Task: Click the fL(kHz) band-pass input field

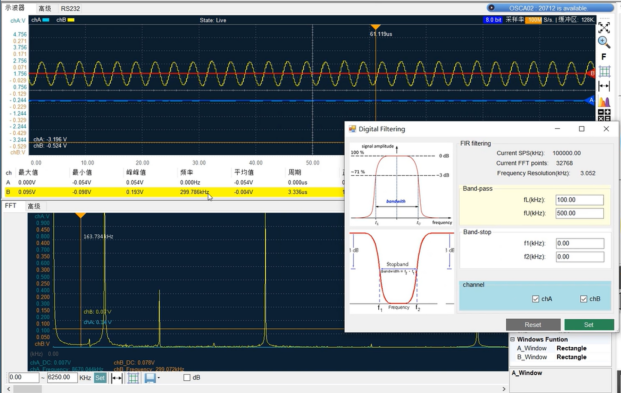Action: click(x=579, y=200)
